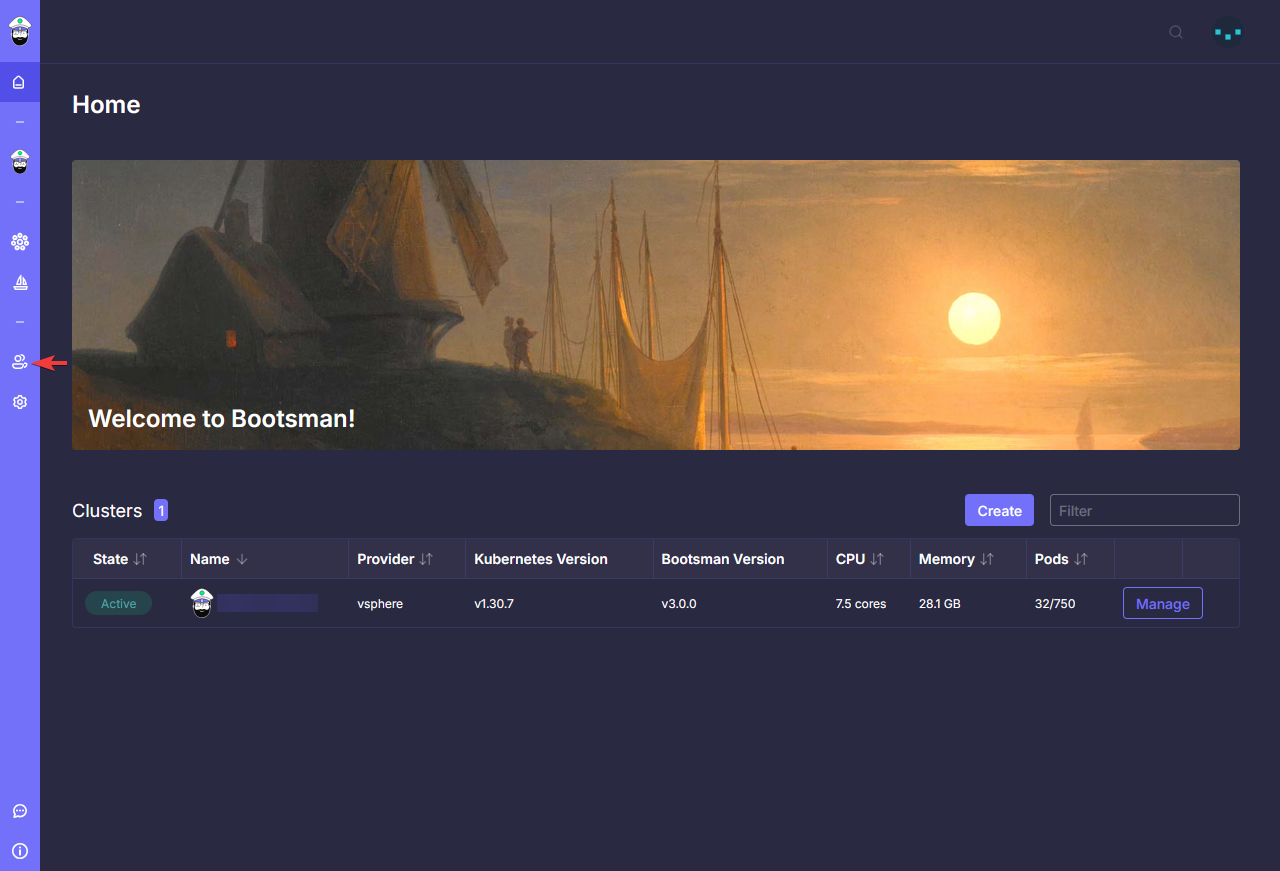The width and height of the screenshot is (1280, 871).
Task: Open the user avatar menu
Action: [1227, 32]
